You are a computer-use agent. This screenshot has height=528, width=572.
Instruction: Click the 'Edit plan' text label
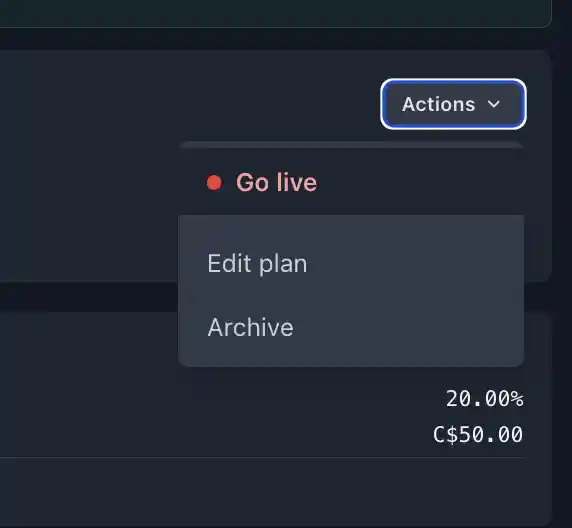(x=257, y=264)
